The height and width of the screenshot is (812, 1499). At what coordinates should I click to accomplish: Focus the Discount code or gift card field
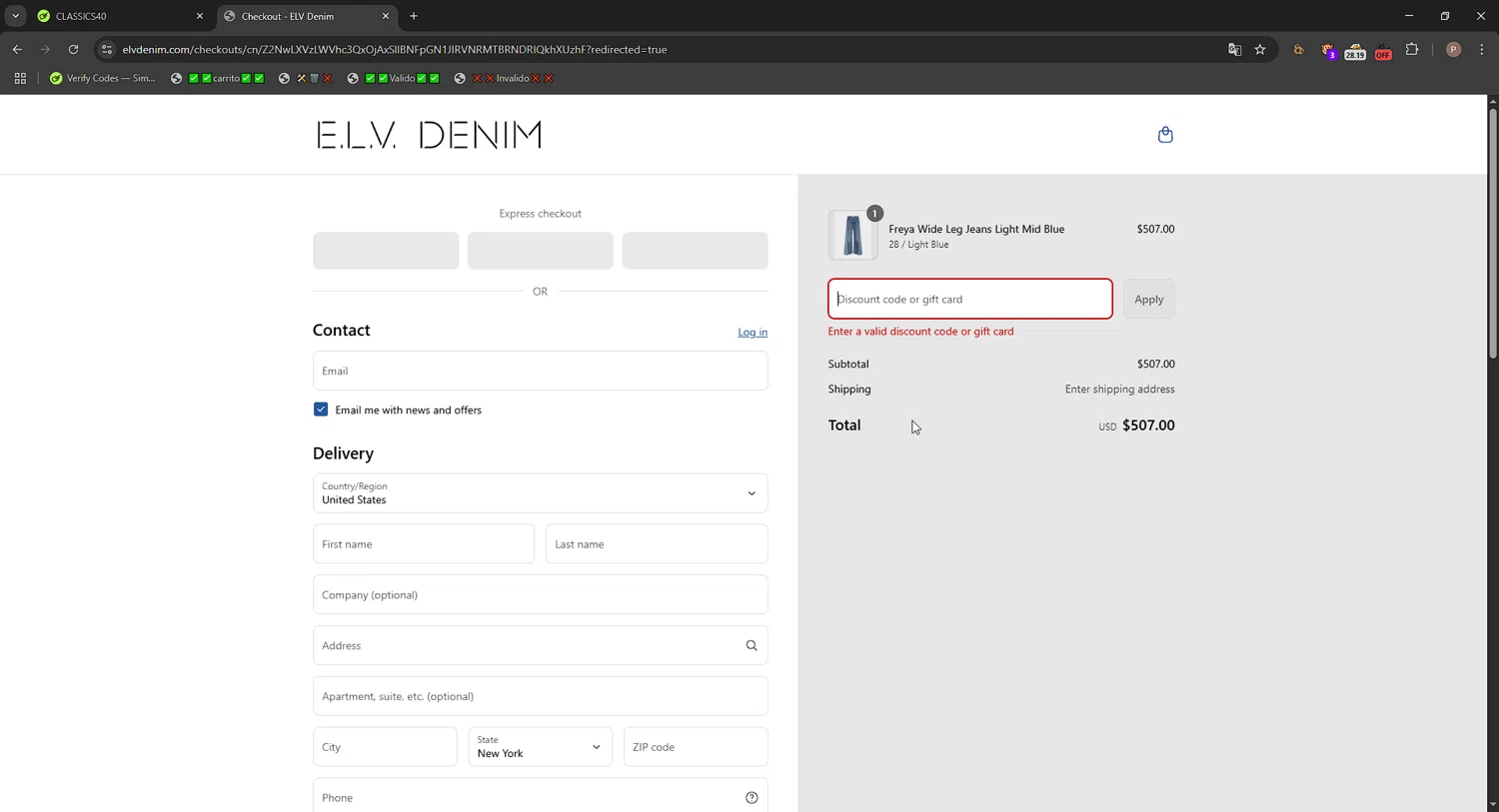pos(970,299)
